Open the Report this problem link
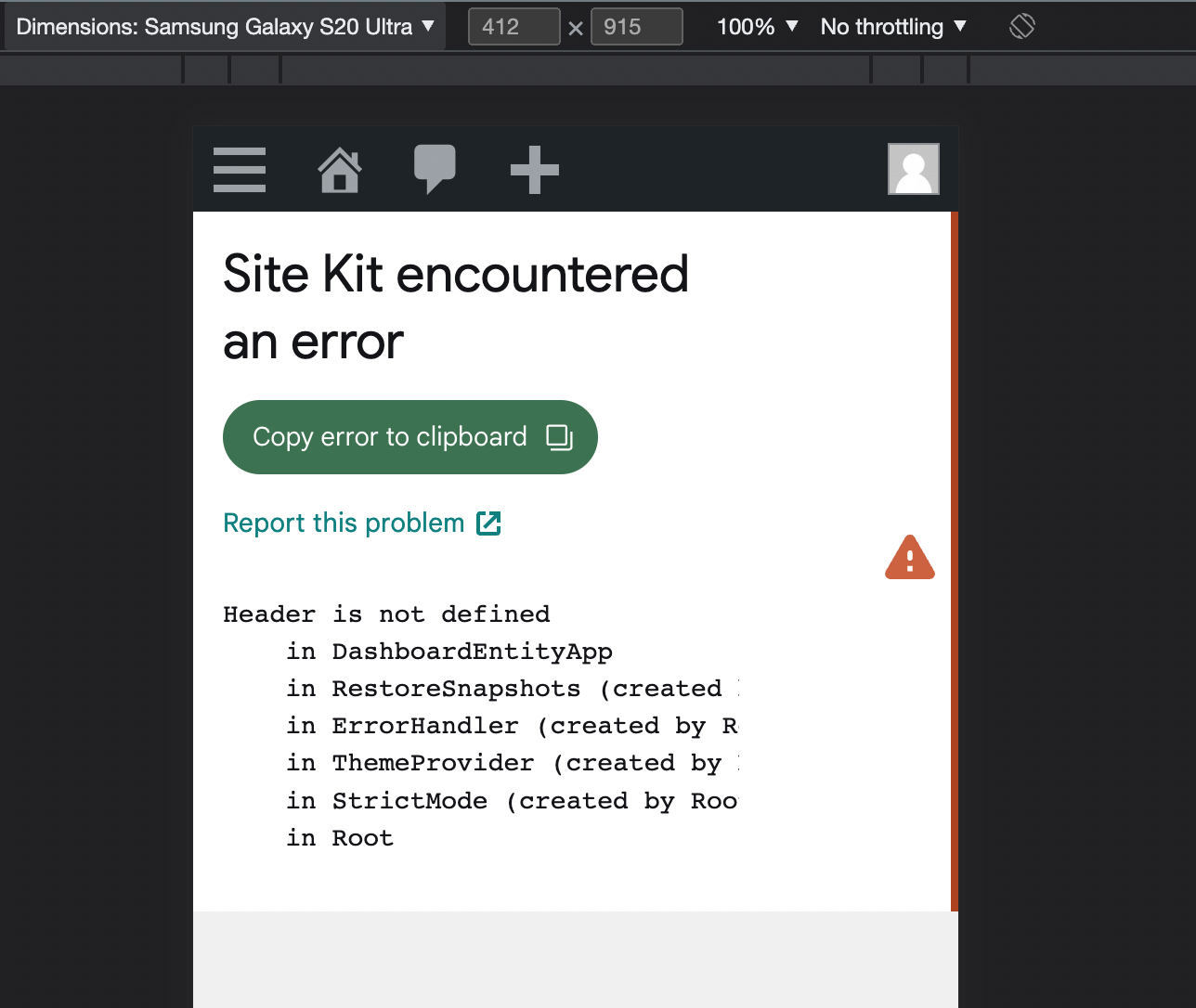Viewport: 1196px width, 1008px height. click(362, 523)
